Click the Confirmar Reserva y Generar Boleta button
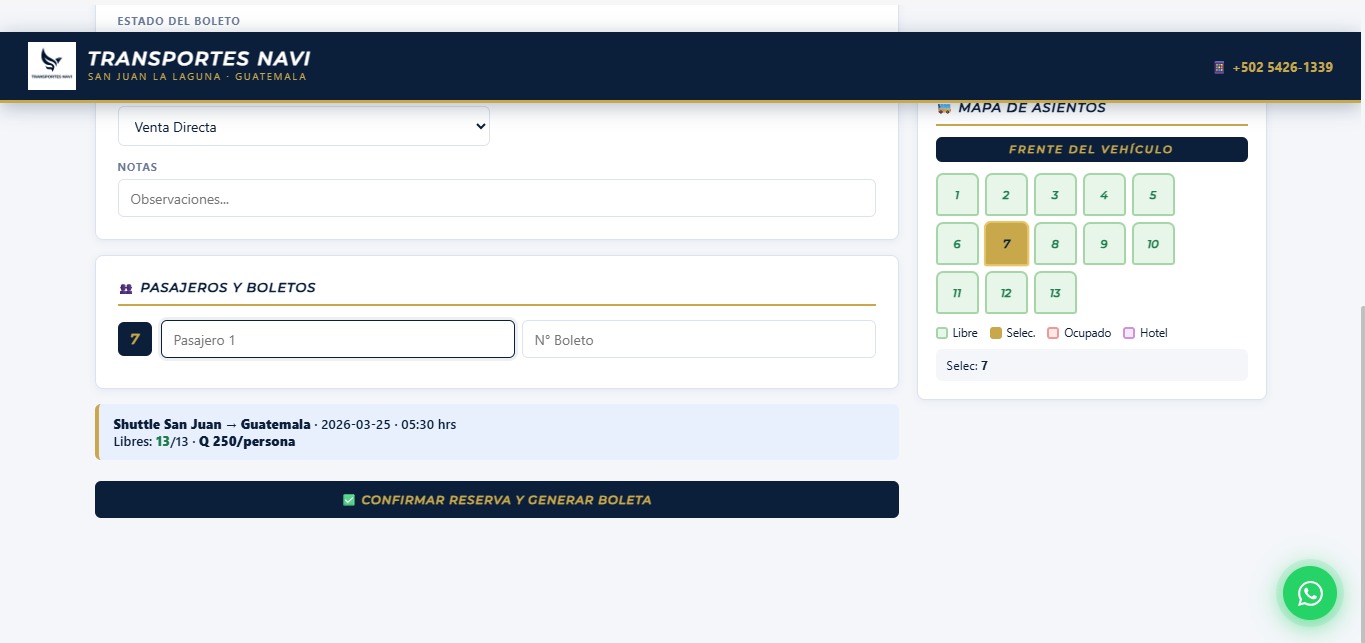 pyautogui.click(x=497, y=500)
